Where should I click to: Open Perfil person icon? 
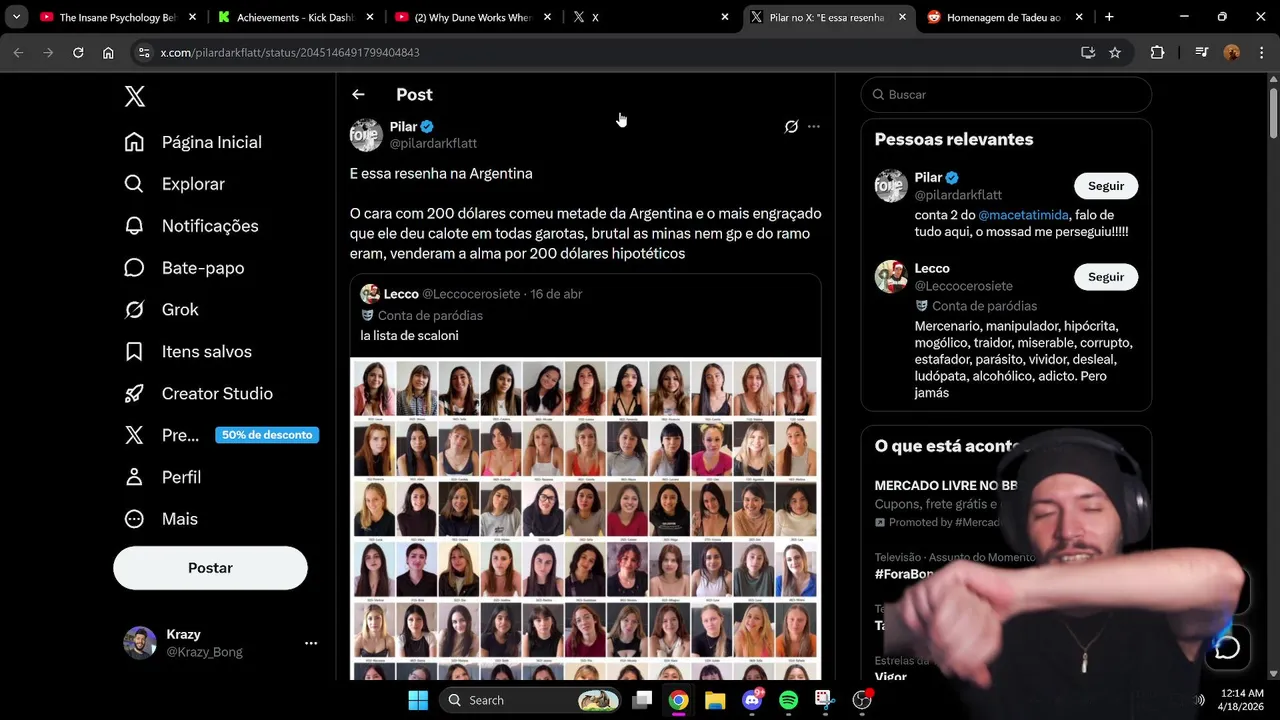134,477
